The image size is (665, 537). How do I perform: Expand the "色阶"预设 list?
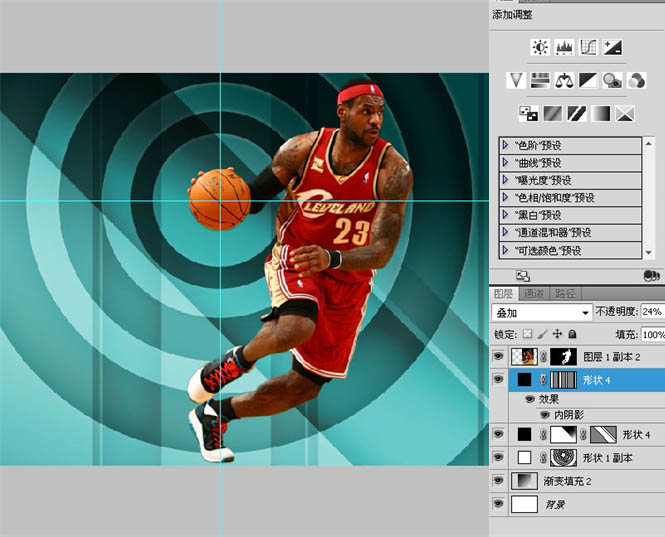click(x=505, y=145)
